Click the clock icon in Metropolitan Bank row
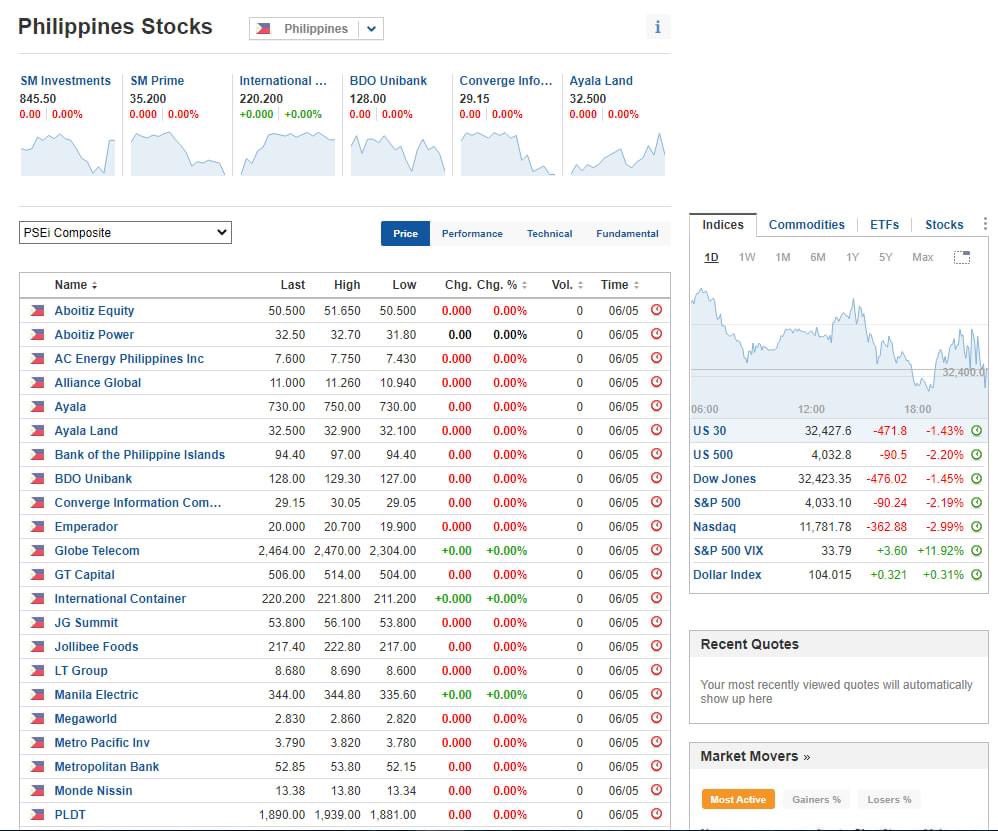998x831 pixels. click(x=656, y=766)
